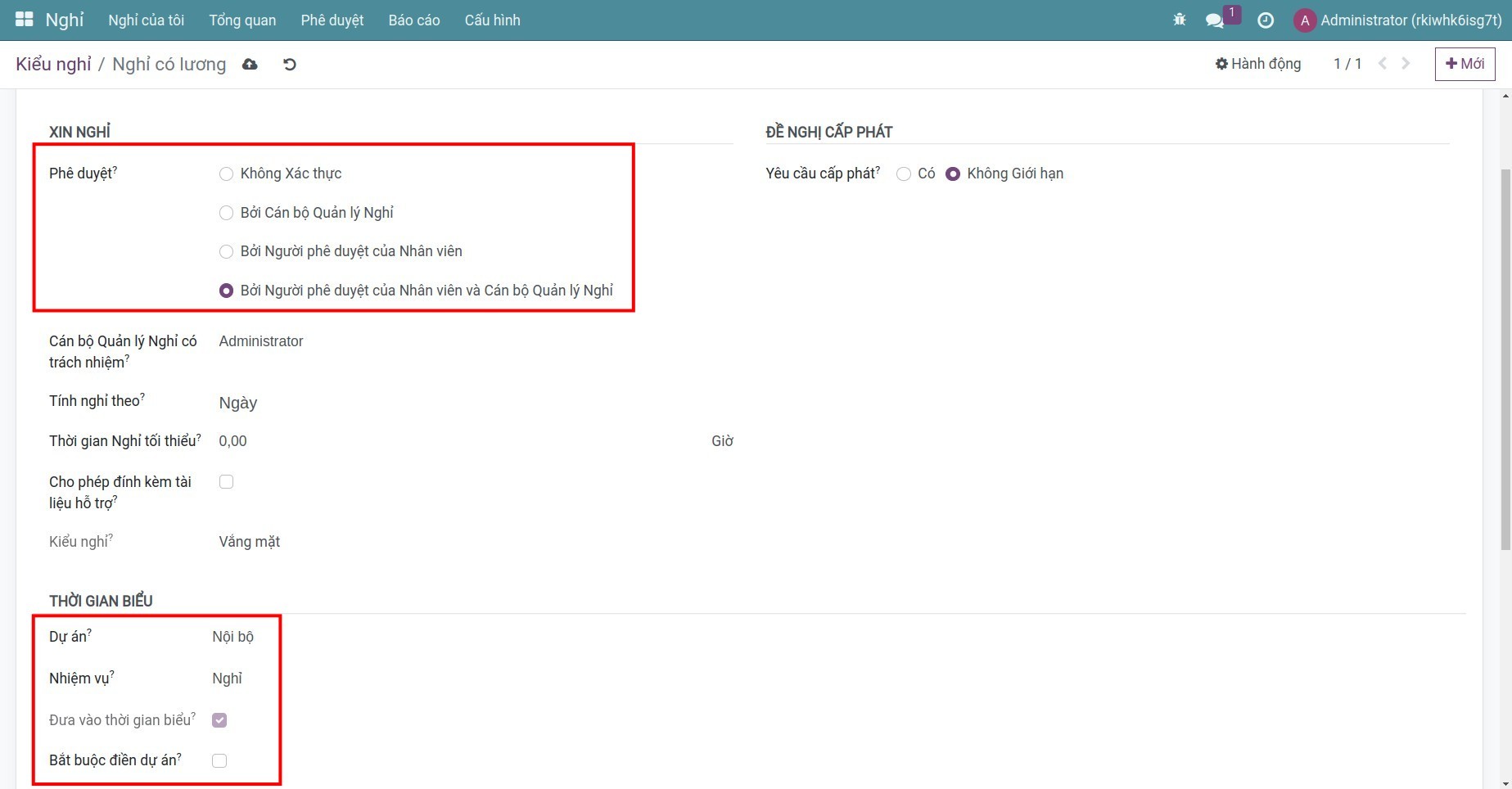Viewport: 1512px width, 789px height.
Task: Go to the previous record arrow
Action: tap(1383, 63)
